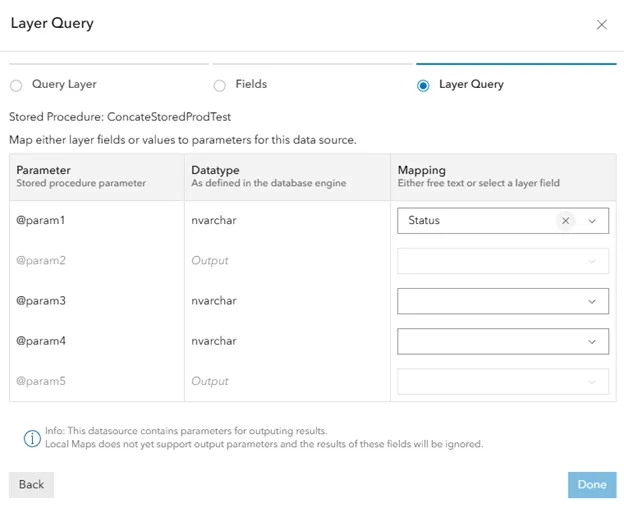Click the Parameter column header
This screenshot has width=624, height=508.
click(97, 177)
